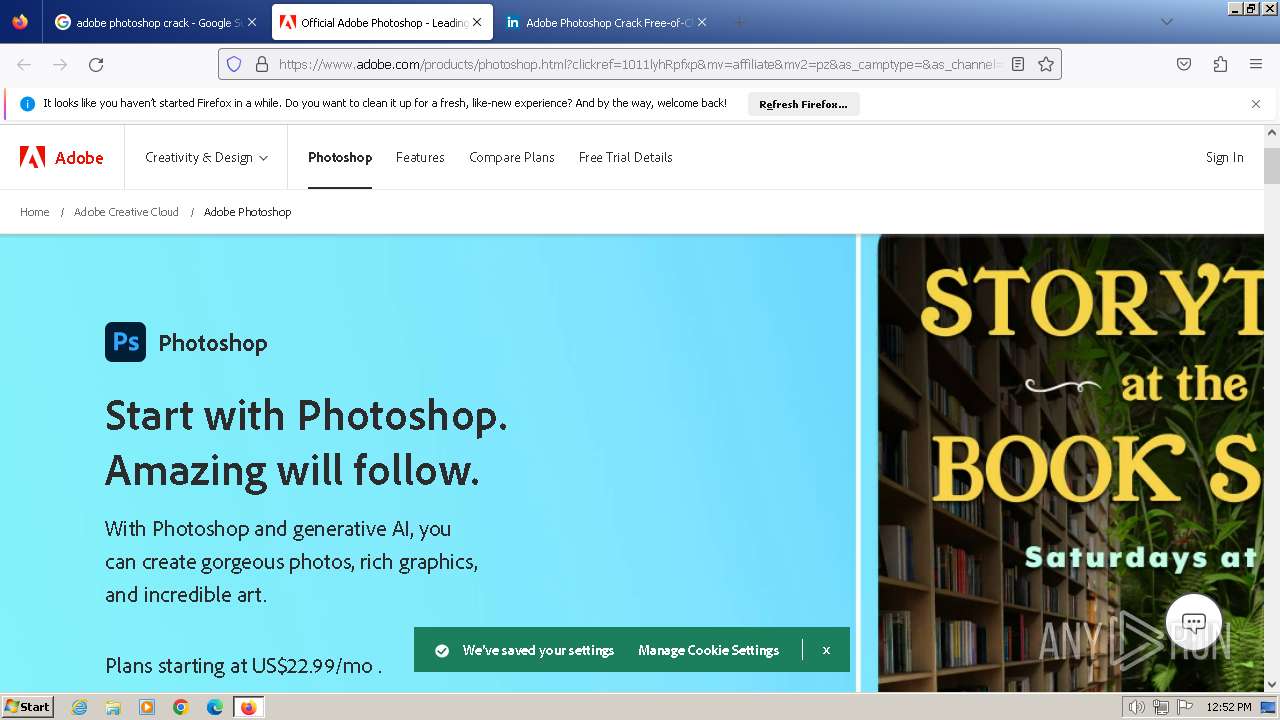This screenshot has width=1280, height=720.
Task: Open File Explorer folder icon in taskbar
Action: [x=113, y=707]
